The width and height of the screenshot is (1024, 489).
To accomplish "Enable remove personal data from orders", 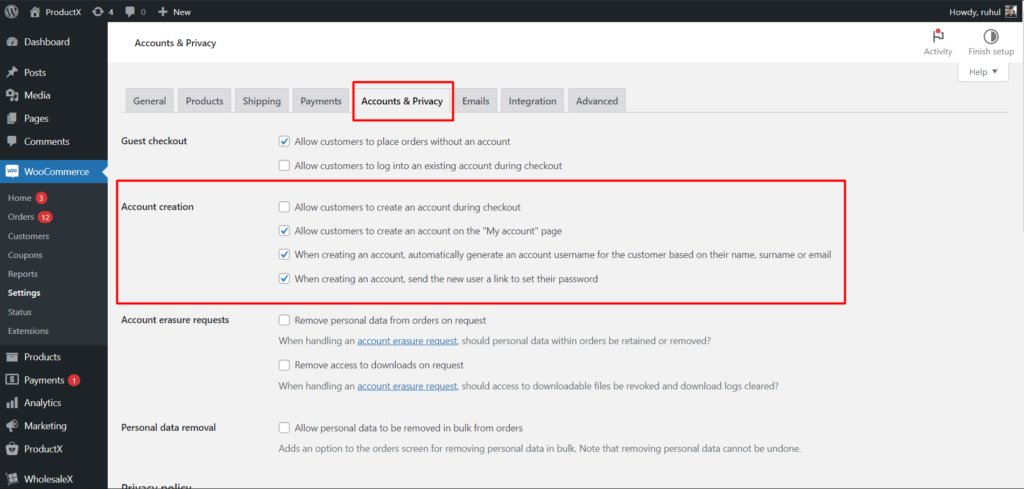I will [x=284, y=321].
